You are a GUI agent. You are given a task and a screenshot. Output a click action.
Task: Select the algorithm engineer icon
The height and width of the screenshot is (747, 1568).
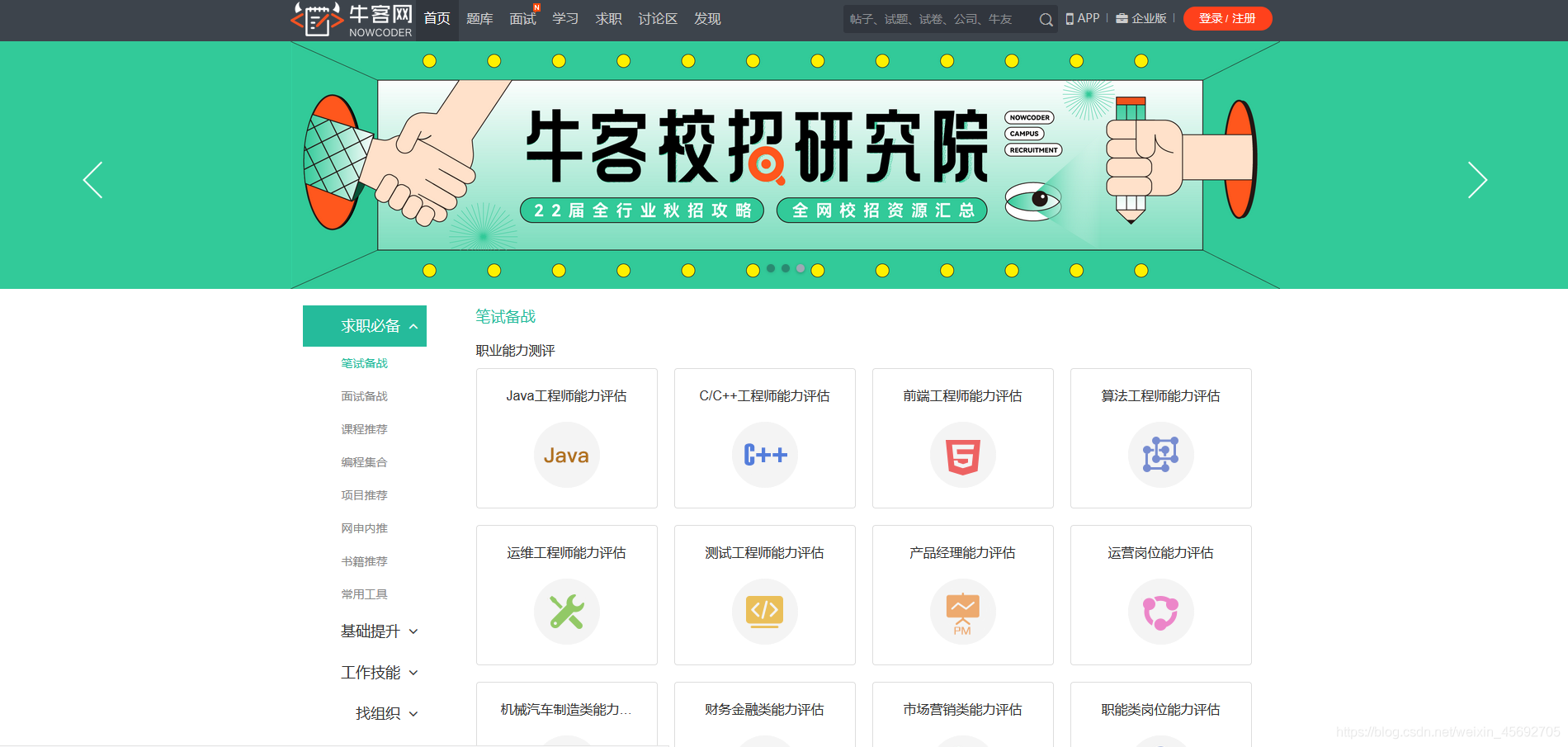[1160, 455]
